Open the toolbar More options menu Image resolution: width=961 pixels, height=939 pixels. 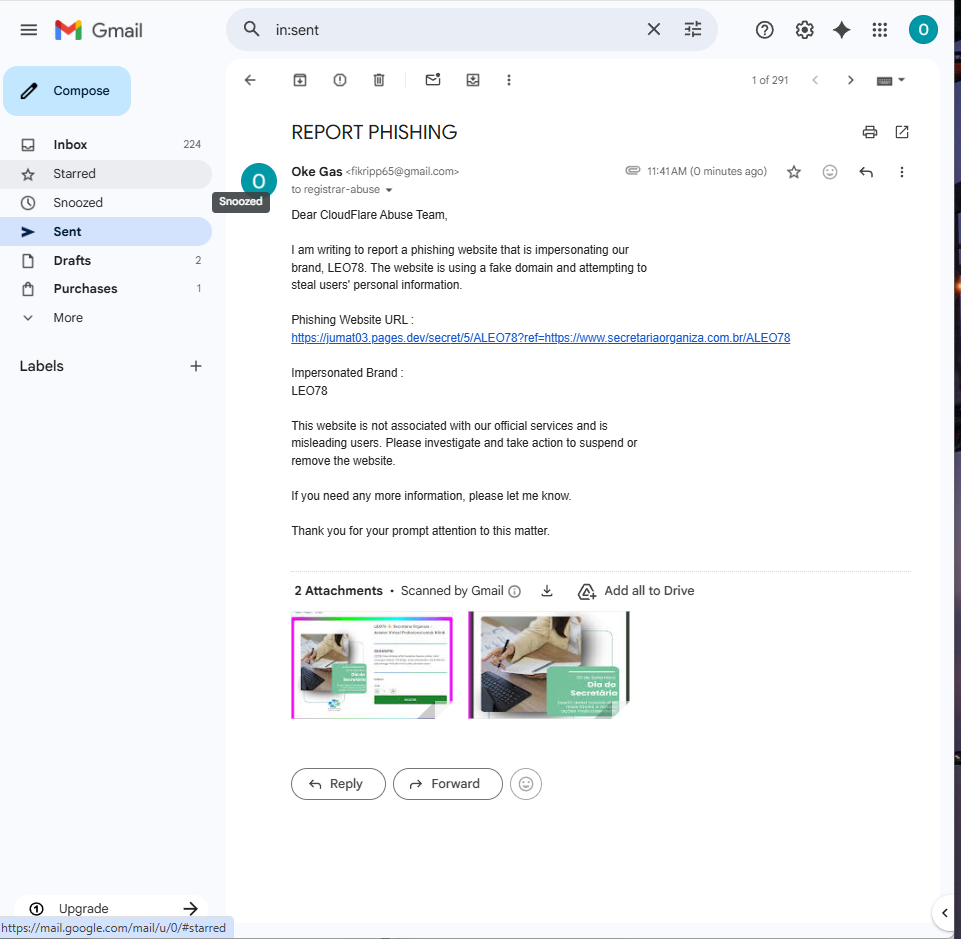[509, 80]
